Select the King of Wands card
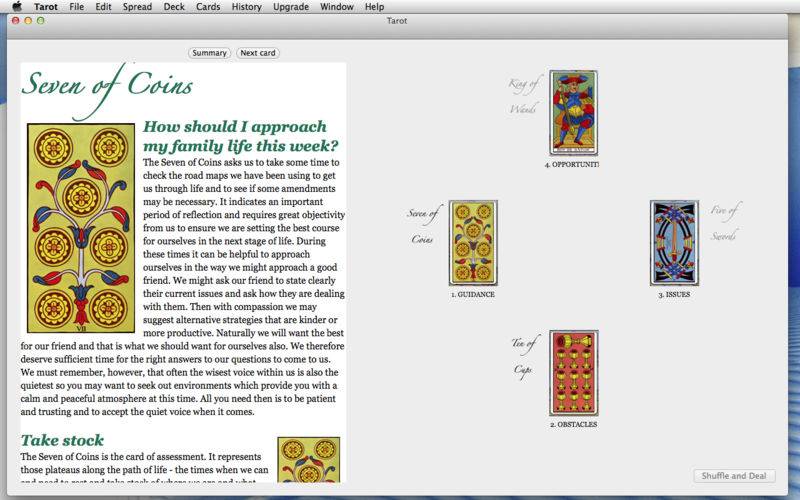Viewport: 800px width, 500px height. click(x=573, y=113)
